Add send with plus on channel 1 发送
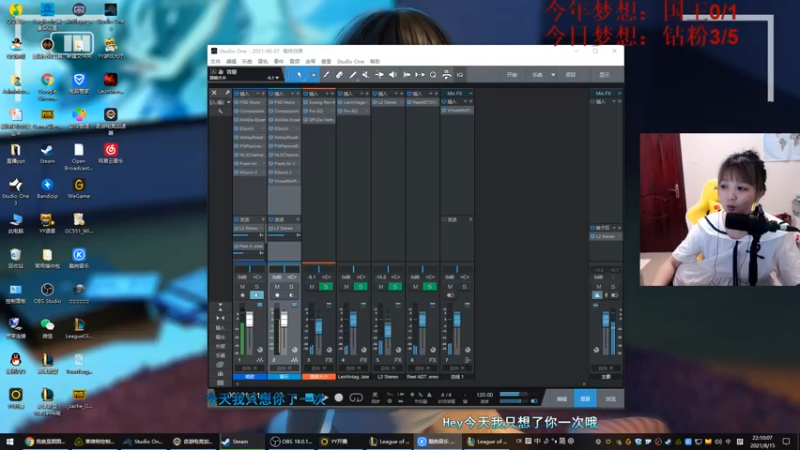The image size is (800, 450). (x=263, y=219)
